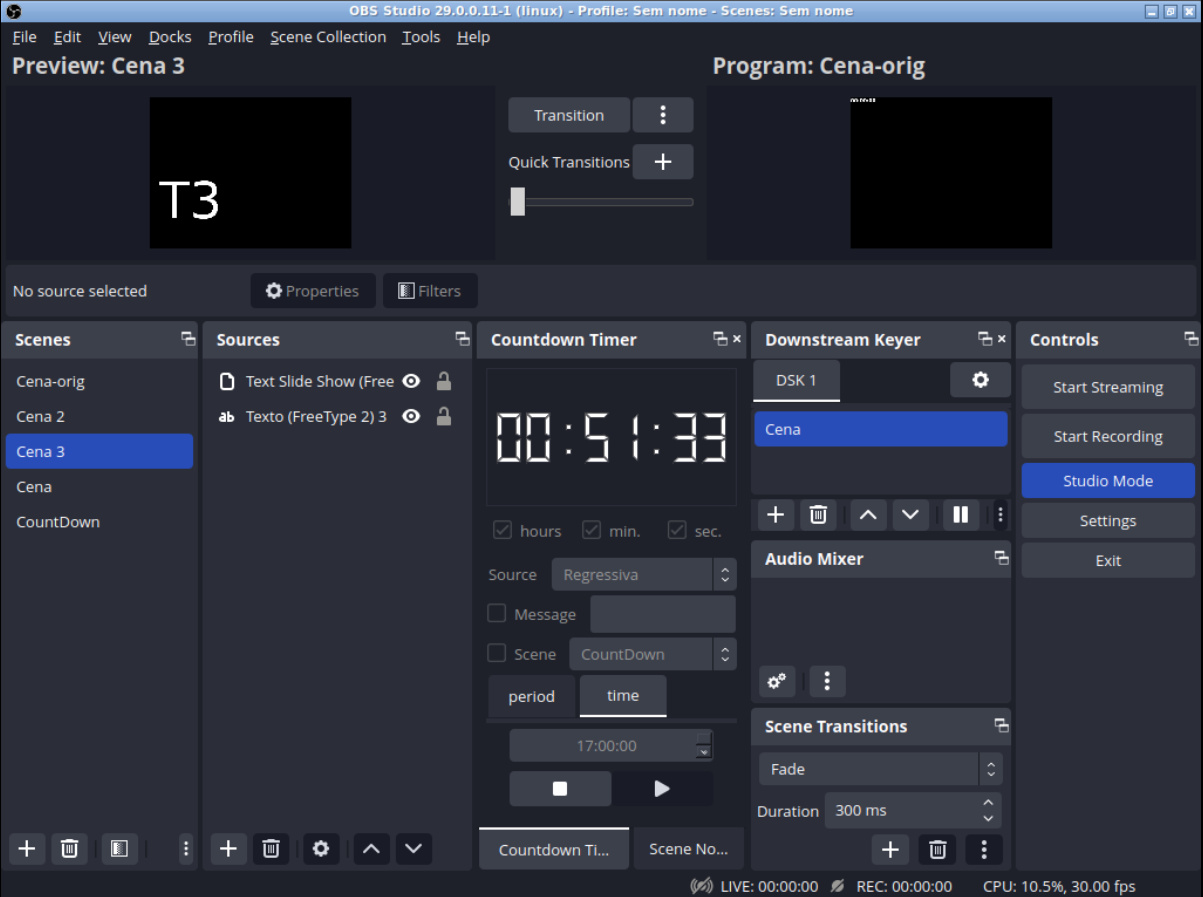The width and height of the screenshot is (1203, 897).
Task: Lock the Text Slide Show source
Action: click(x=444, y=381)
